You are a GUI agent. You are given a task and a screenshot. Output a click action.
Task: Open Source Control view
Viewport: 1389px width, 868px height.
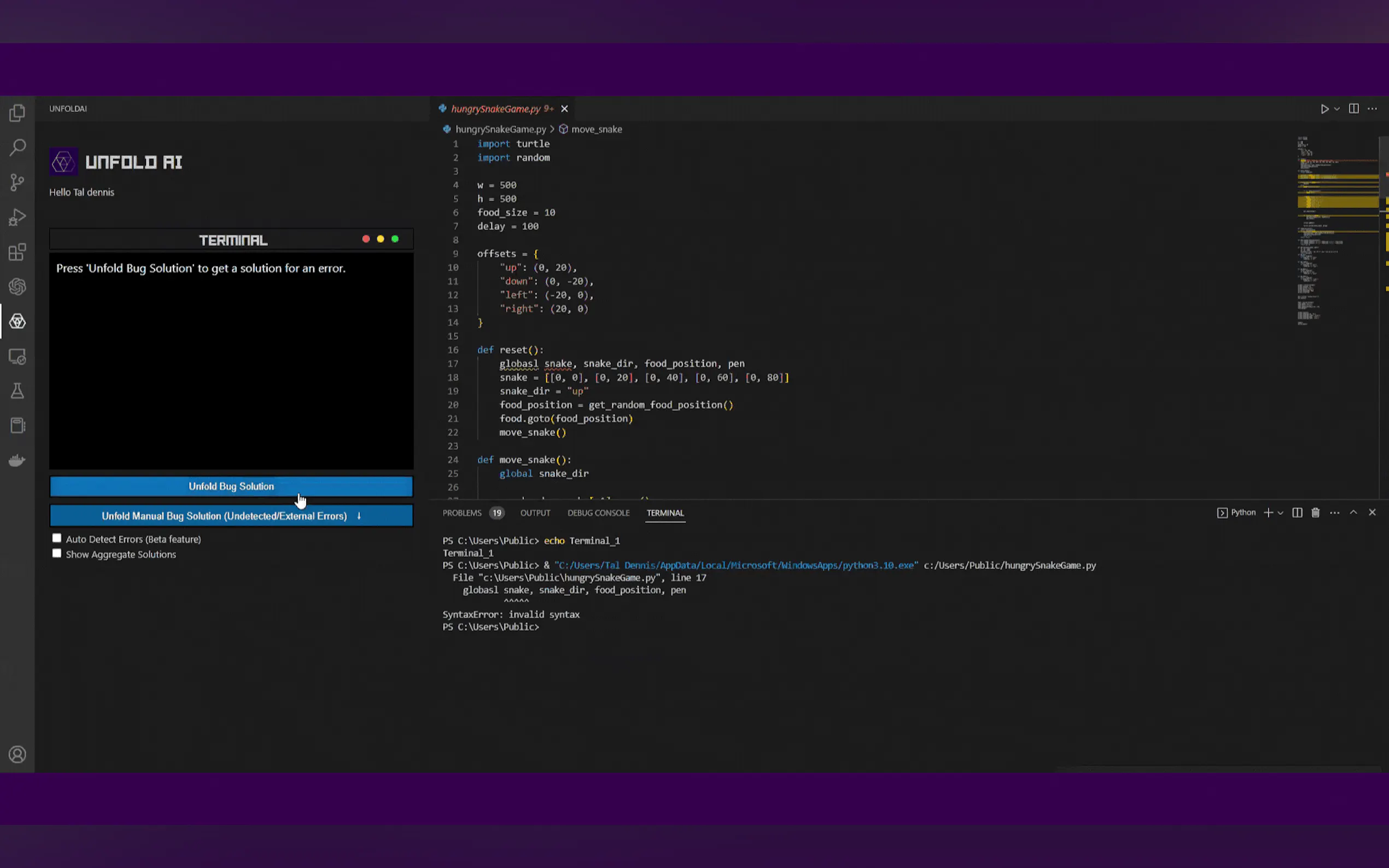click(17, 183)
